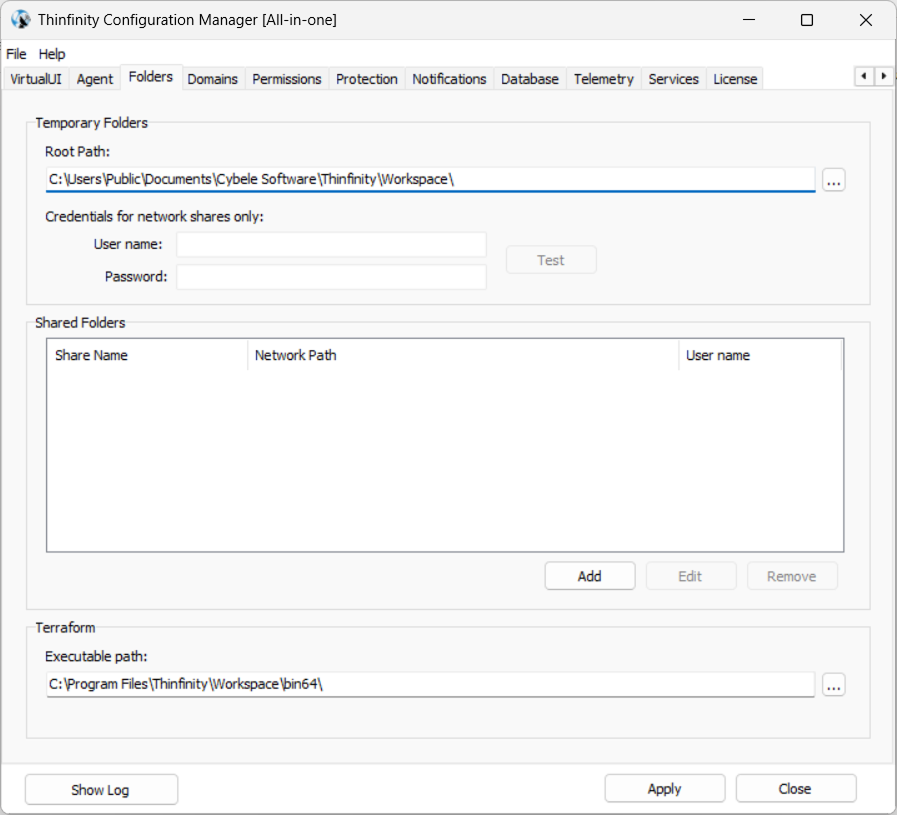Focus the Root Path text field
Screen dimensions: 897x815
pyautogui.click(x=430, y=180)
